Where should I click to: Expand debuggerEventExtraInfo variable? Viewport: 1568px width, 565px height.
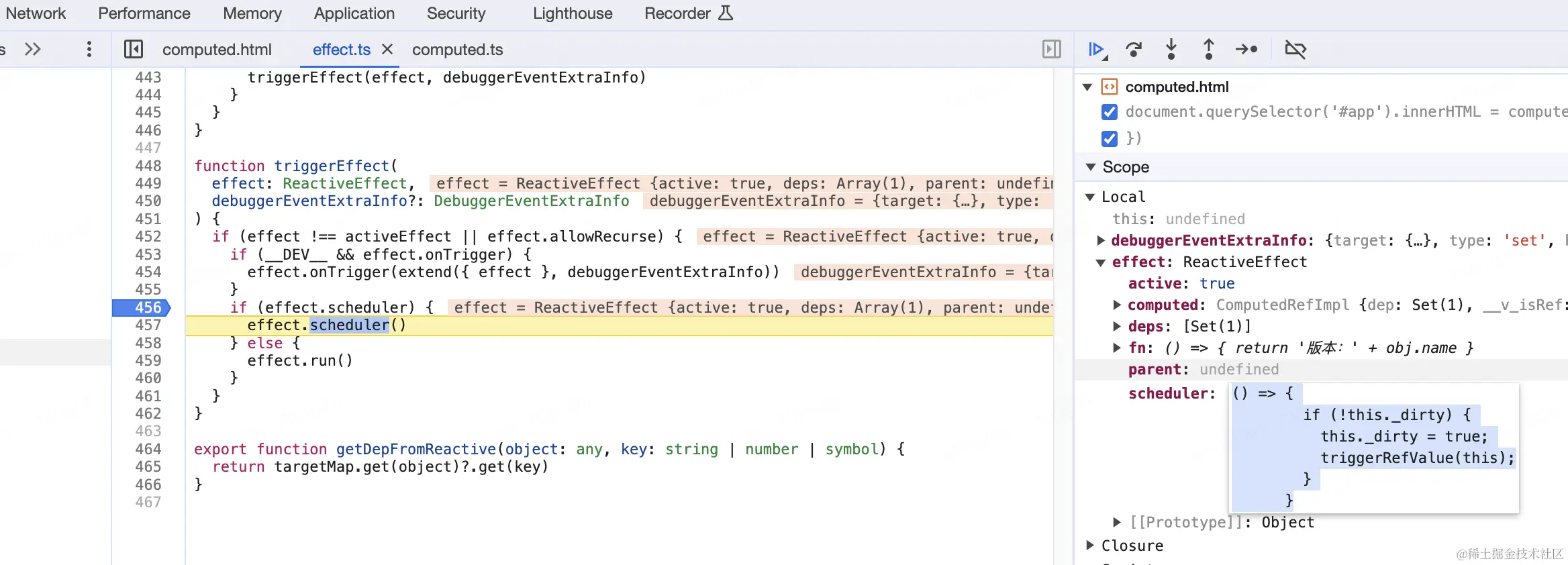(x=1101, y=240)
